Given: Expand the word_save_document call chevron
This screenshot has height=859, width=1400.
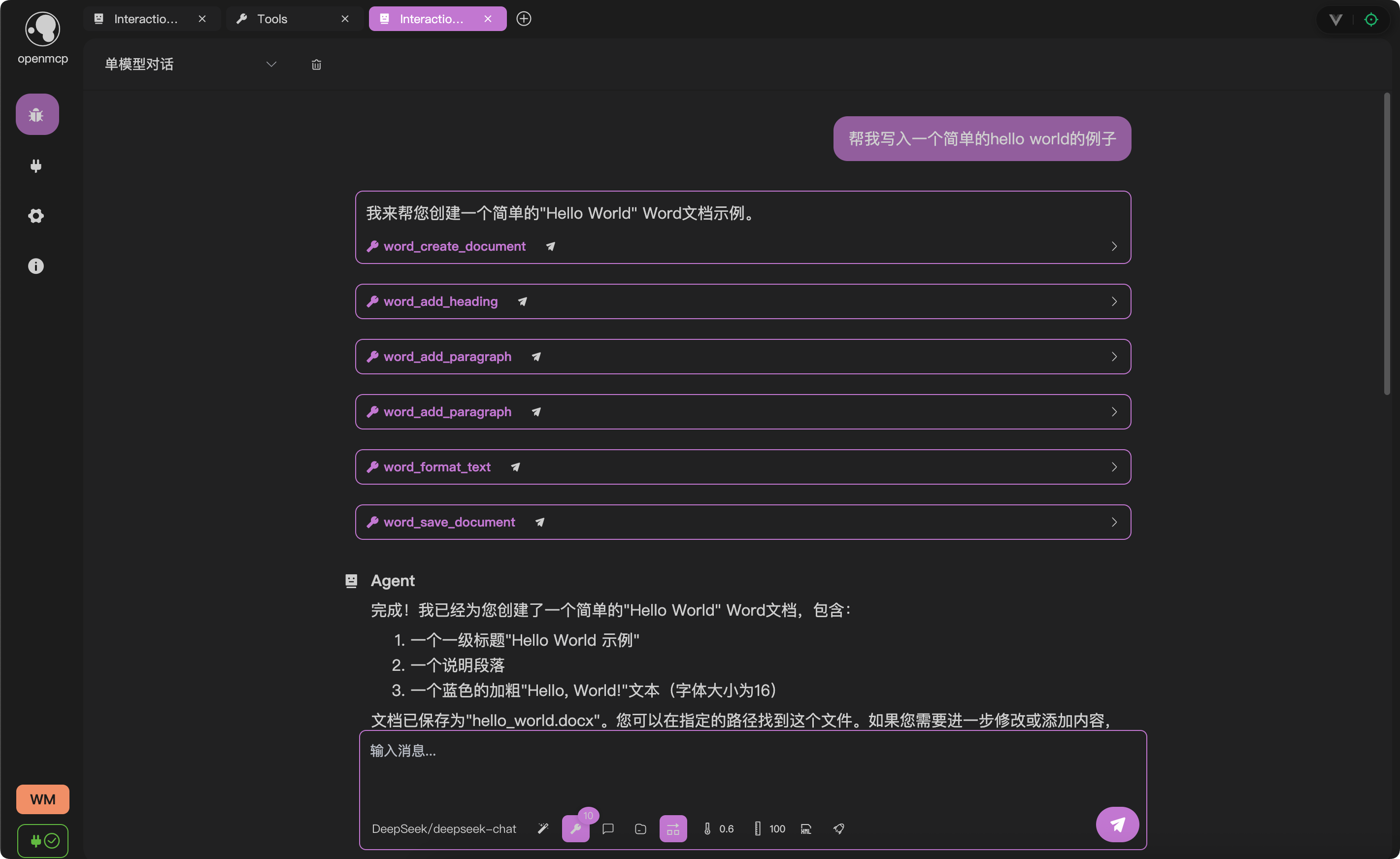Looking at the screenshot, I should coord(1114,522).
